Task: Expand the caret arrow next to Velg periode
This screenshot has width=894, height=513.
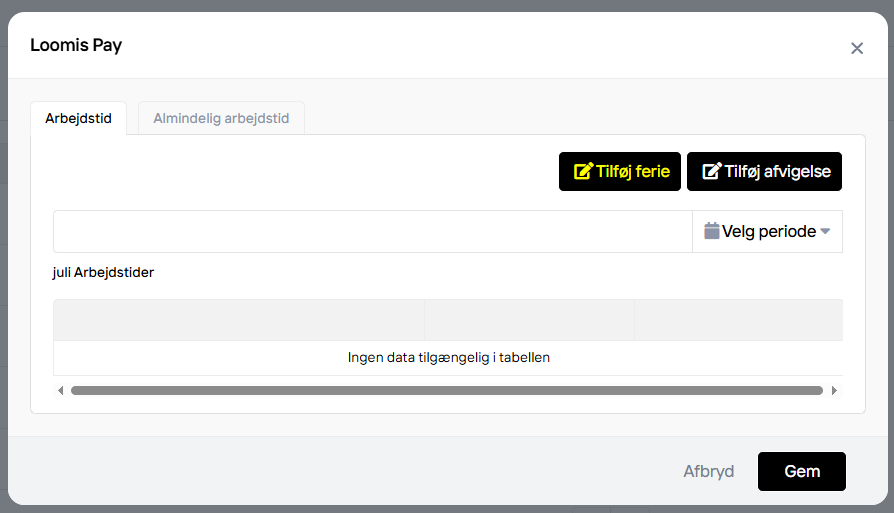Action: pos(825,232)
